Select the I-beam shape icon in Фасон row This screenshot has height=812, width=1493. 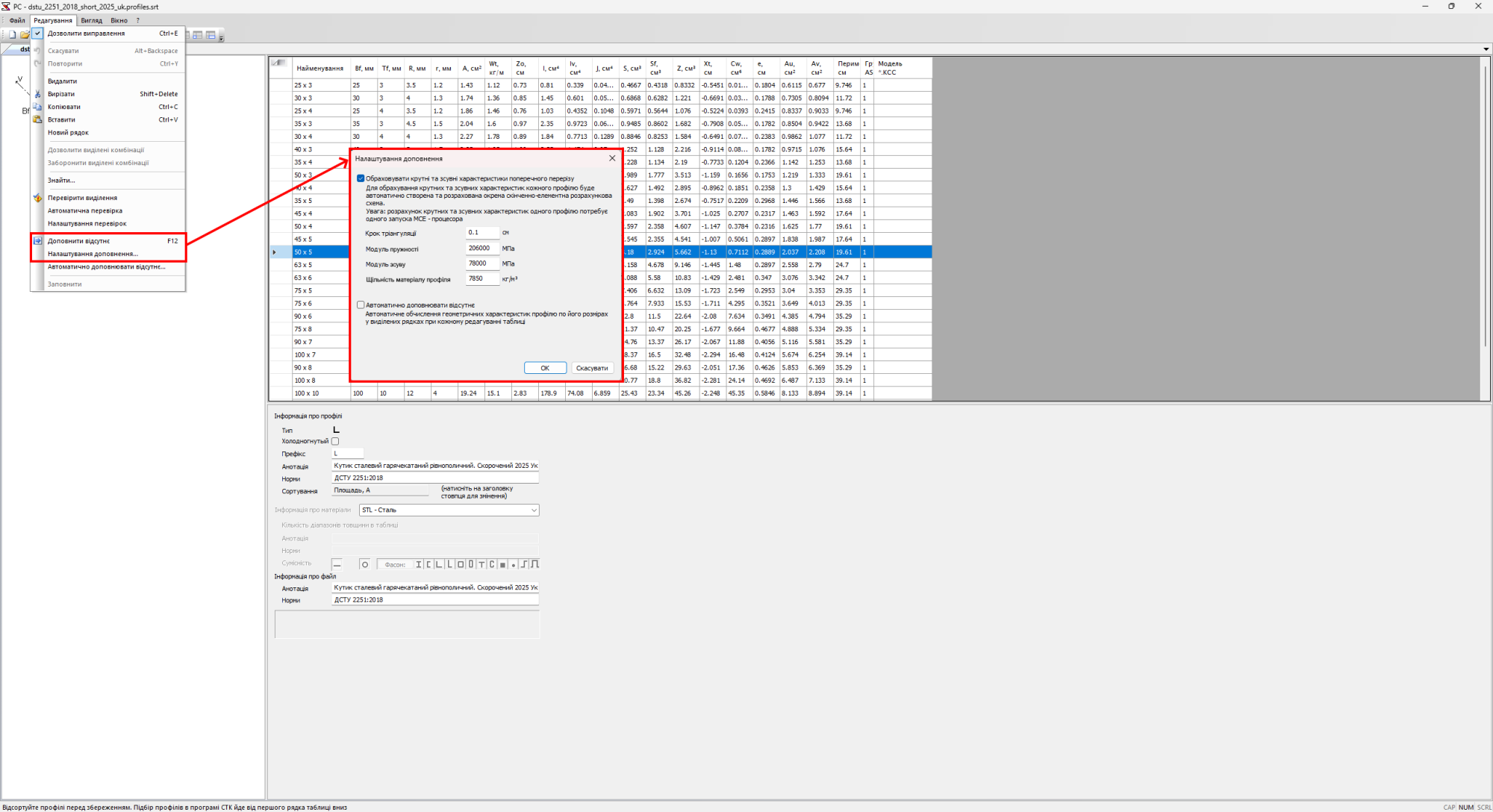pos(419,564)
